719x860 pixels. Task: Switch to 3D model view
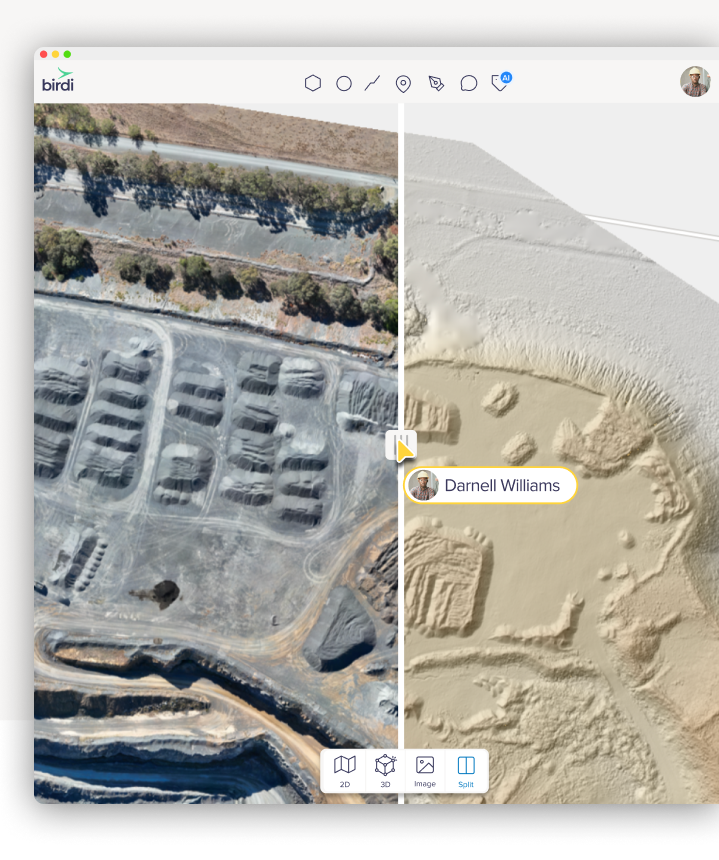(x=386, y=771)
